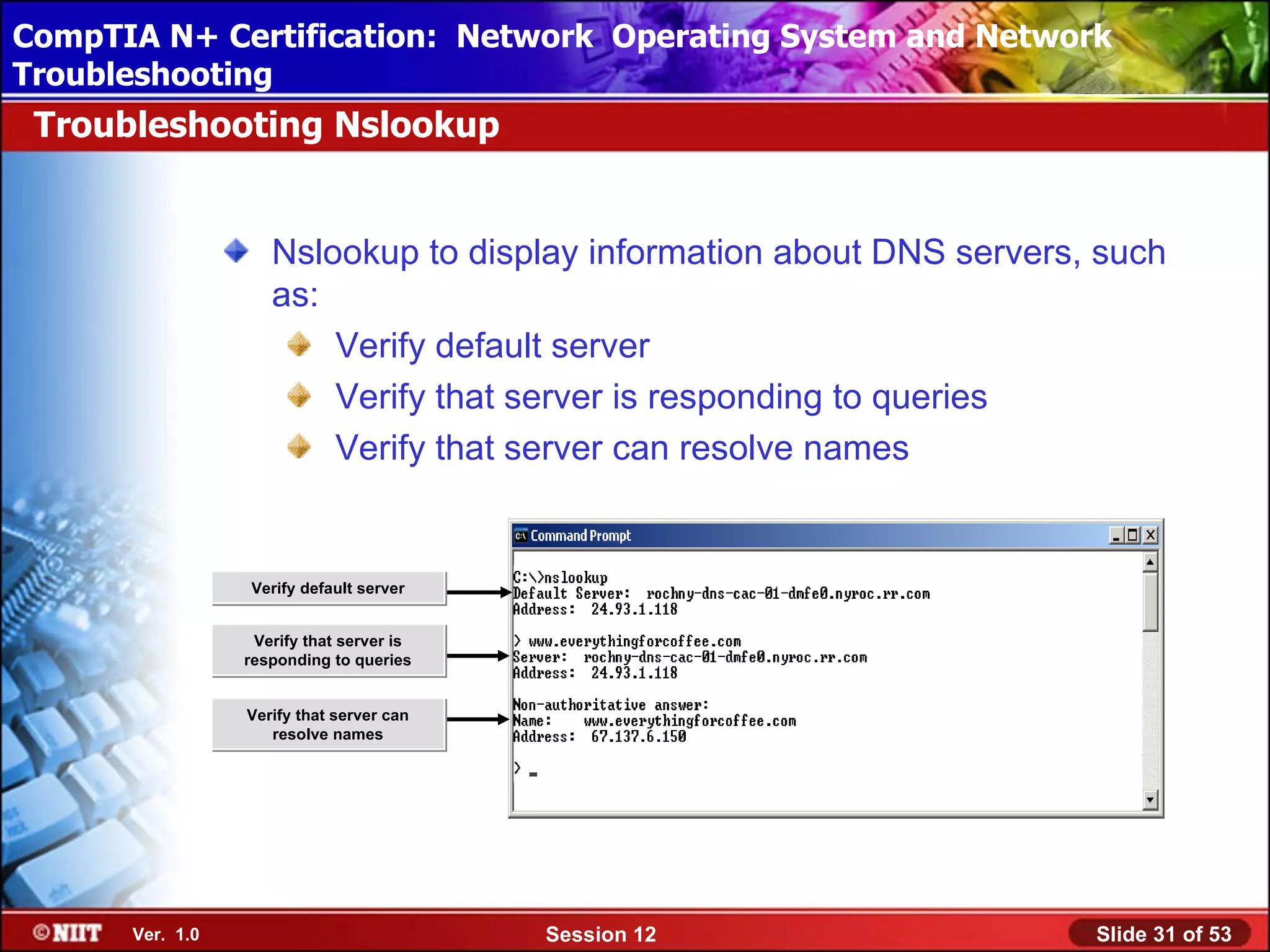Screen dimensions: 1270x952
Task: Click the 'Troubleshooting Nslookup' slide heading
Action: (x=267, y=125)
